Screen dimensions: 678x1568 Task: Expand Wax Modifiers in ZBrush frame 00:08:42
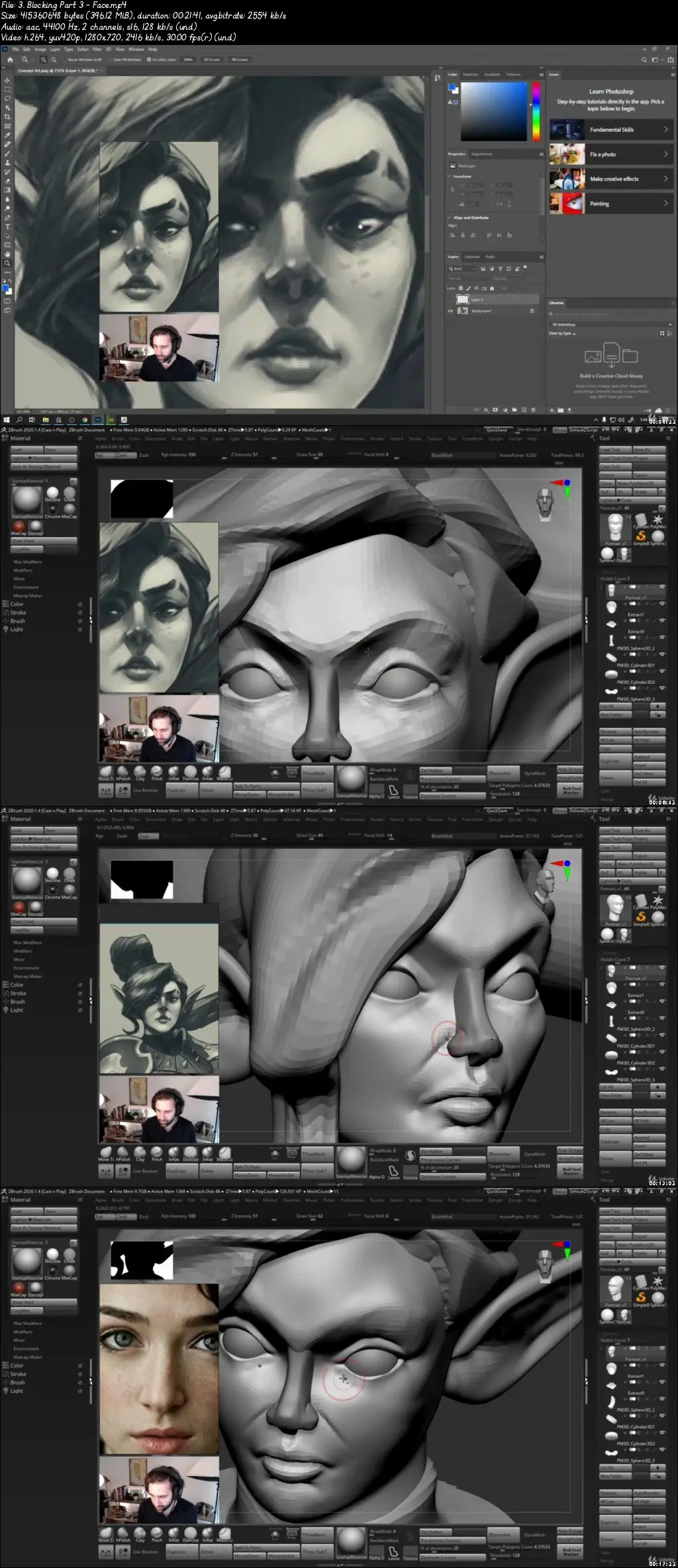pos(27,562)
